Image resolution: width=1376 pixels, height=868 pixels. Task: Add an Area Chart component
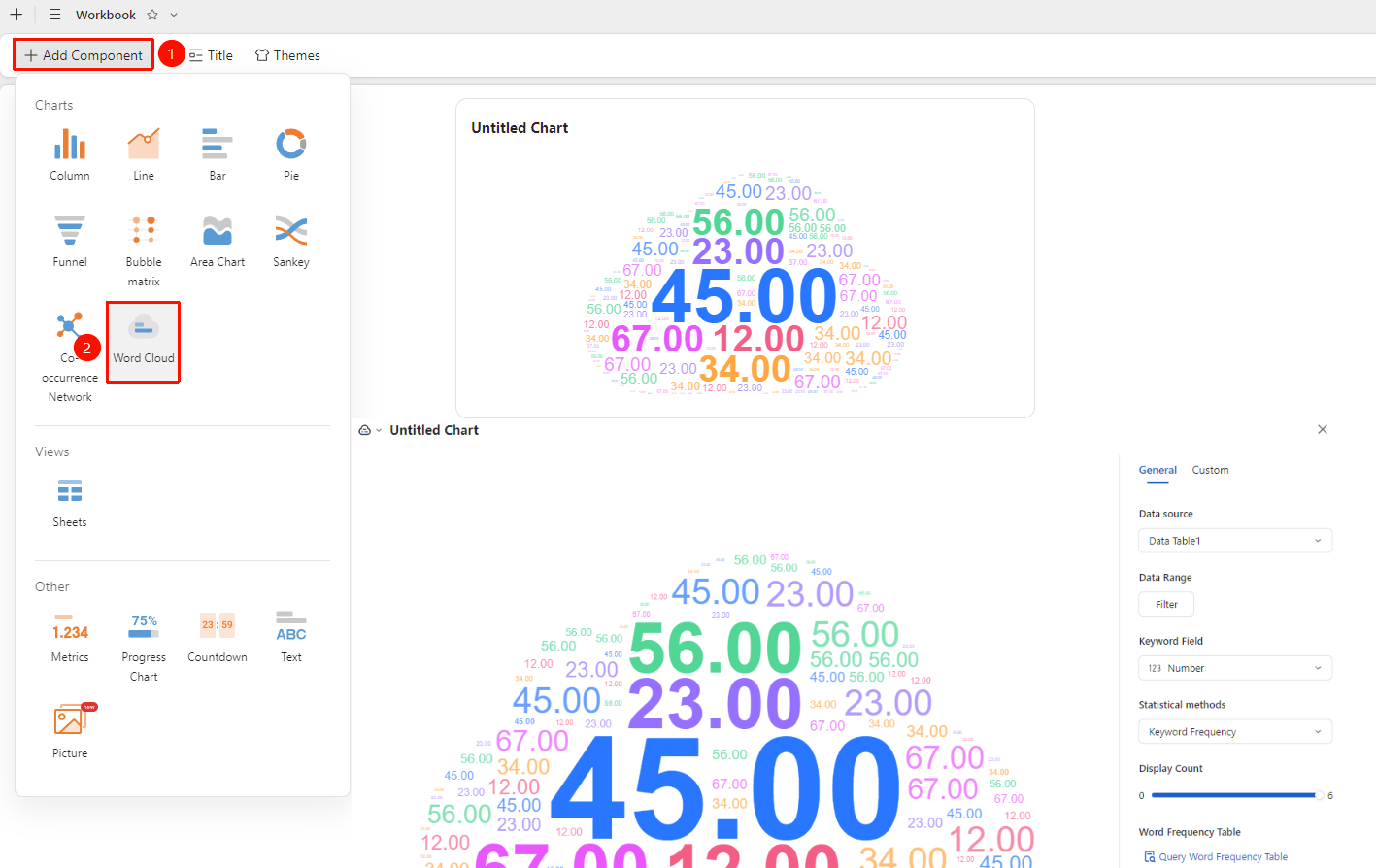click(218, 241)
